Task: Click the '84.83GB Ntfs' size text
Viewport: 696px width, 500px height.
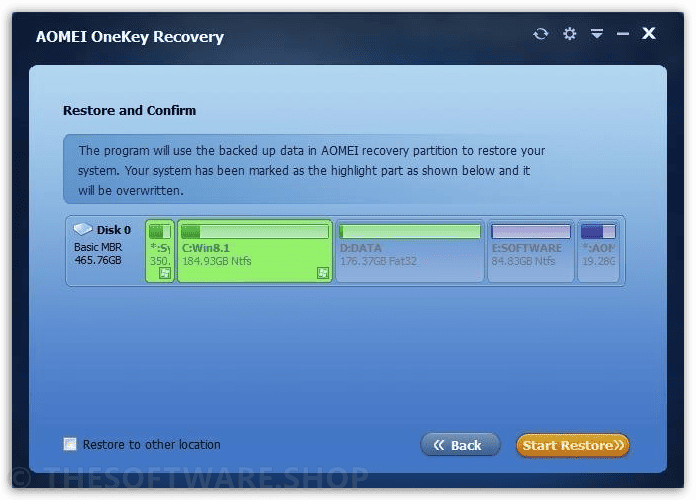Action: [x=523, y=261]
